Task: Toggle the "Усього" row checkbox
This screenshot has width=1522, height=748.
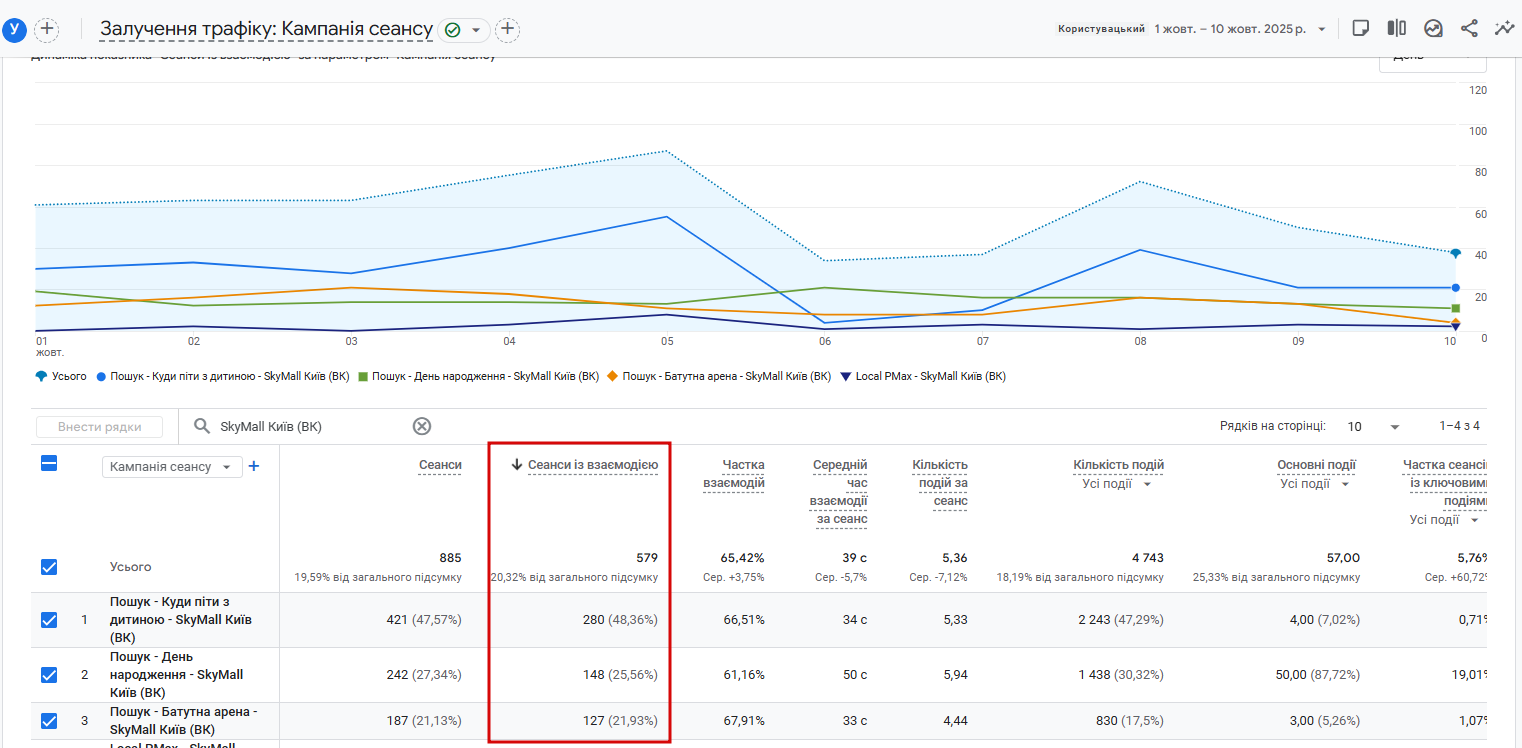Action: [x=49, y=567]
